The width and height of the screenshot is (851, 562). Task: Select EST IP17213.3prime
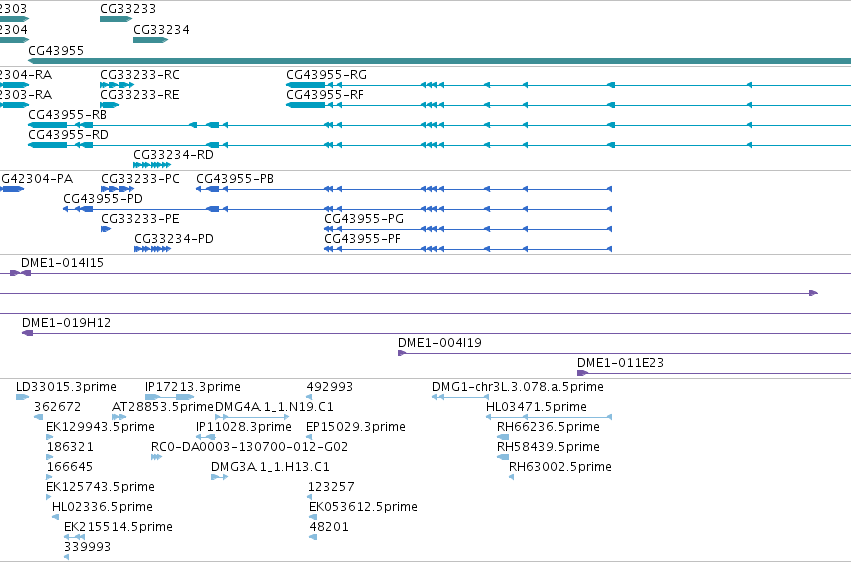point(193,387)
